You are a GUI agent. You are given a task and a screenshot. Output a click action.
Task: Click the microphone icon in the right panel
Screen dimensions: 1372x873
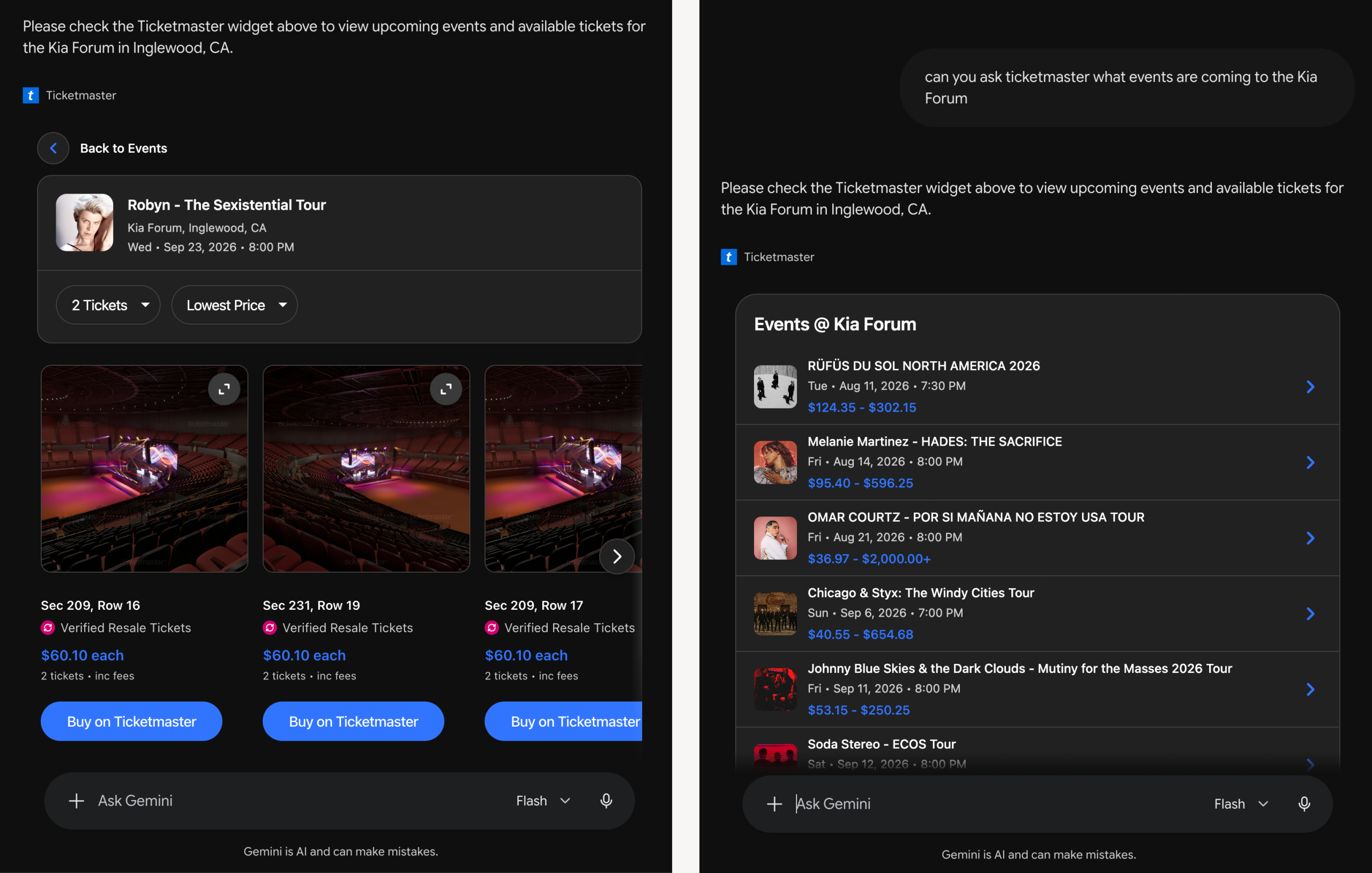click(x=1304, y=804)
